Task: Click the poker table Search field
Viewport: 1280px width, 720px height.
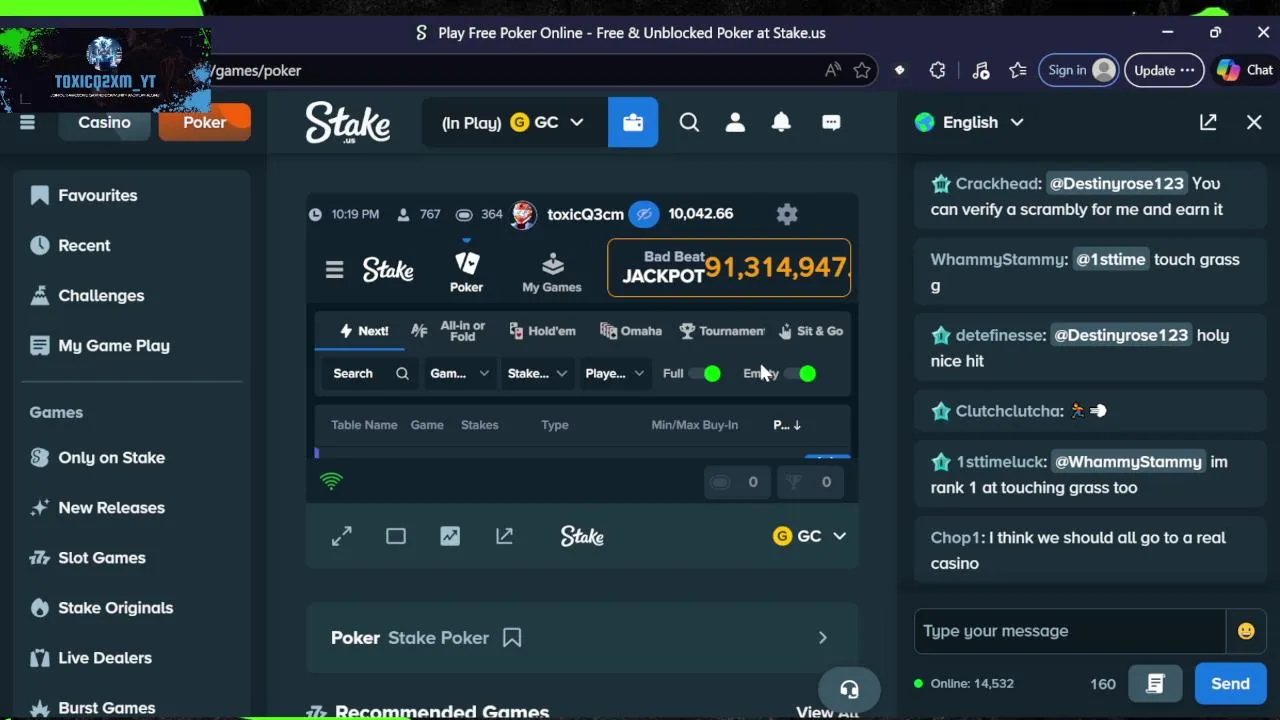Action: (370, 373)
